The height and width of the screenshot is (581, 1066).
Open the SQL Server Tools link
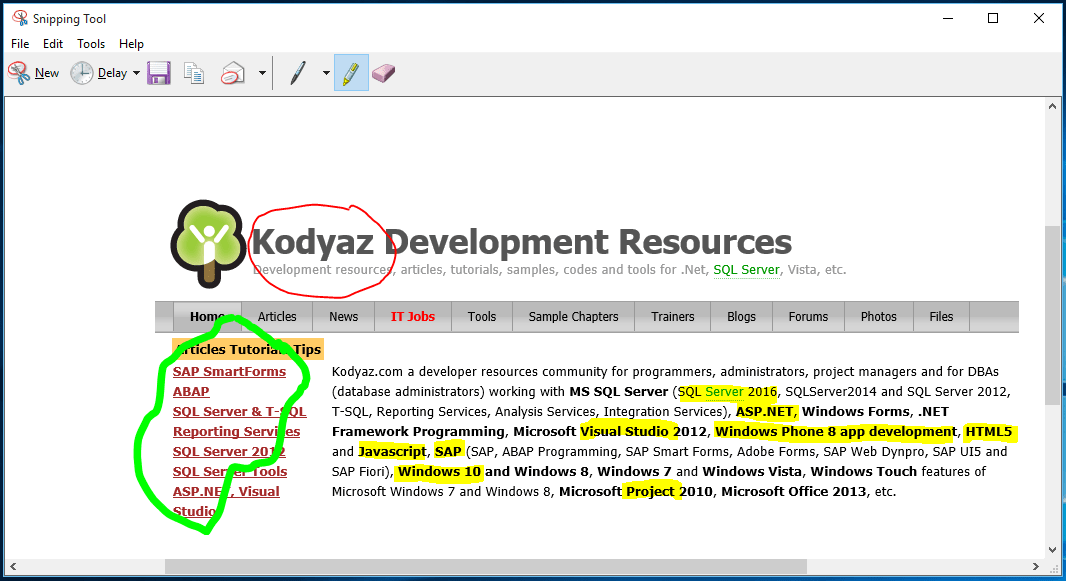(x=230, y=472)
